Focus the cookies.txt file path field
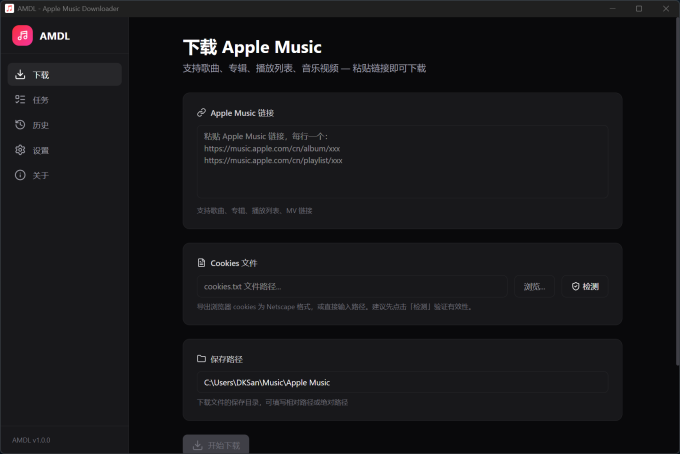Image resolution: width=680 pixels, height=454 pixels. [352, 286]
